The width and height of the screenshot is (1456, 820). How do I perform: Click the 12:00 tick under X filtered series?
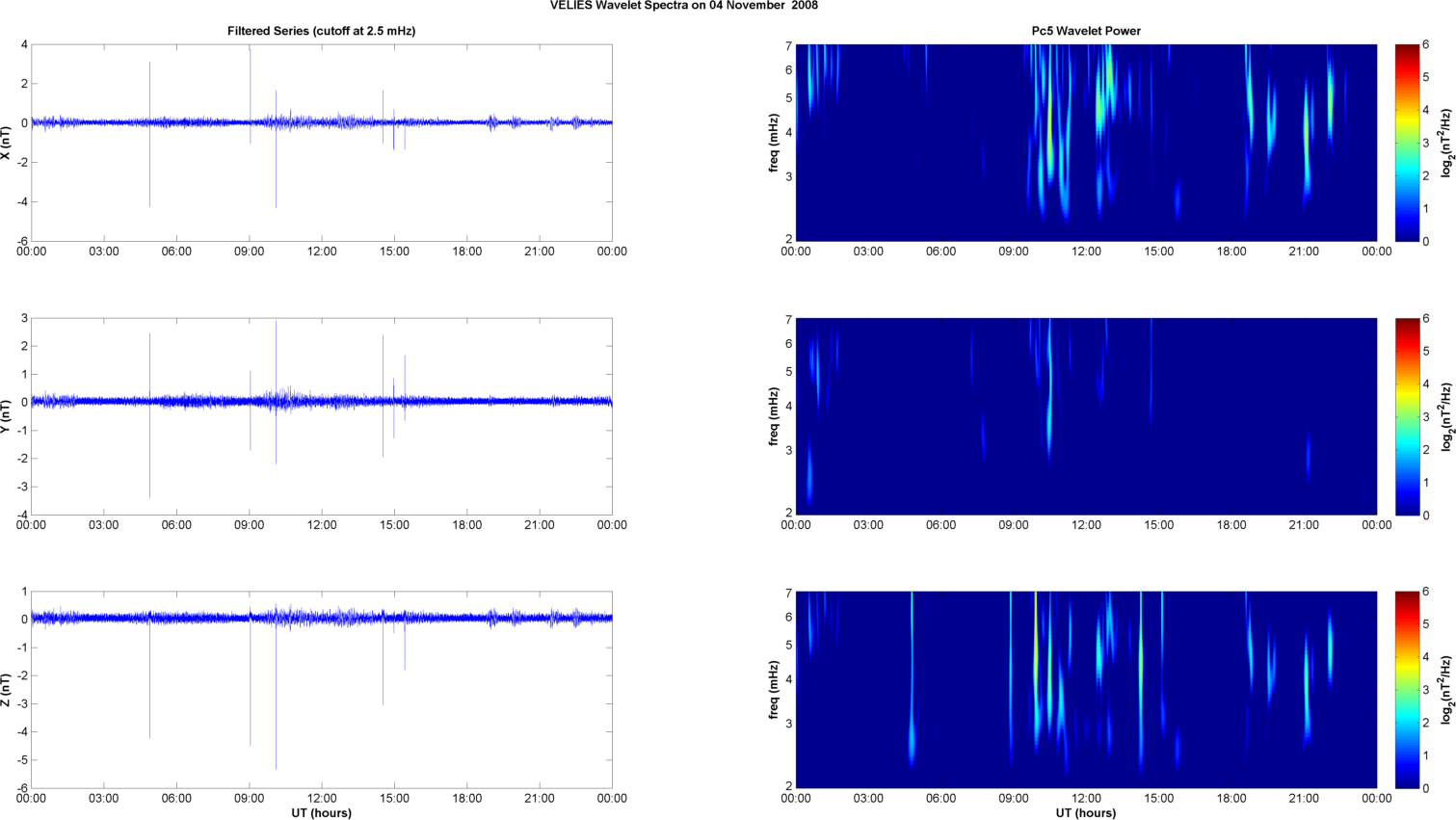coord(322,251)
